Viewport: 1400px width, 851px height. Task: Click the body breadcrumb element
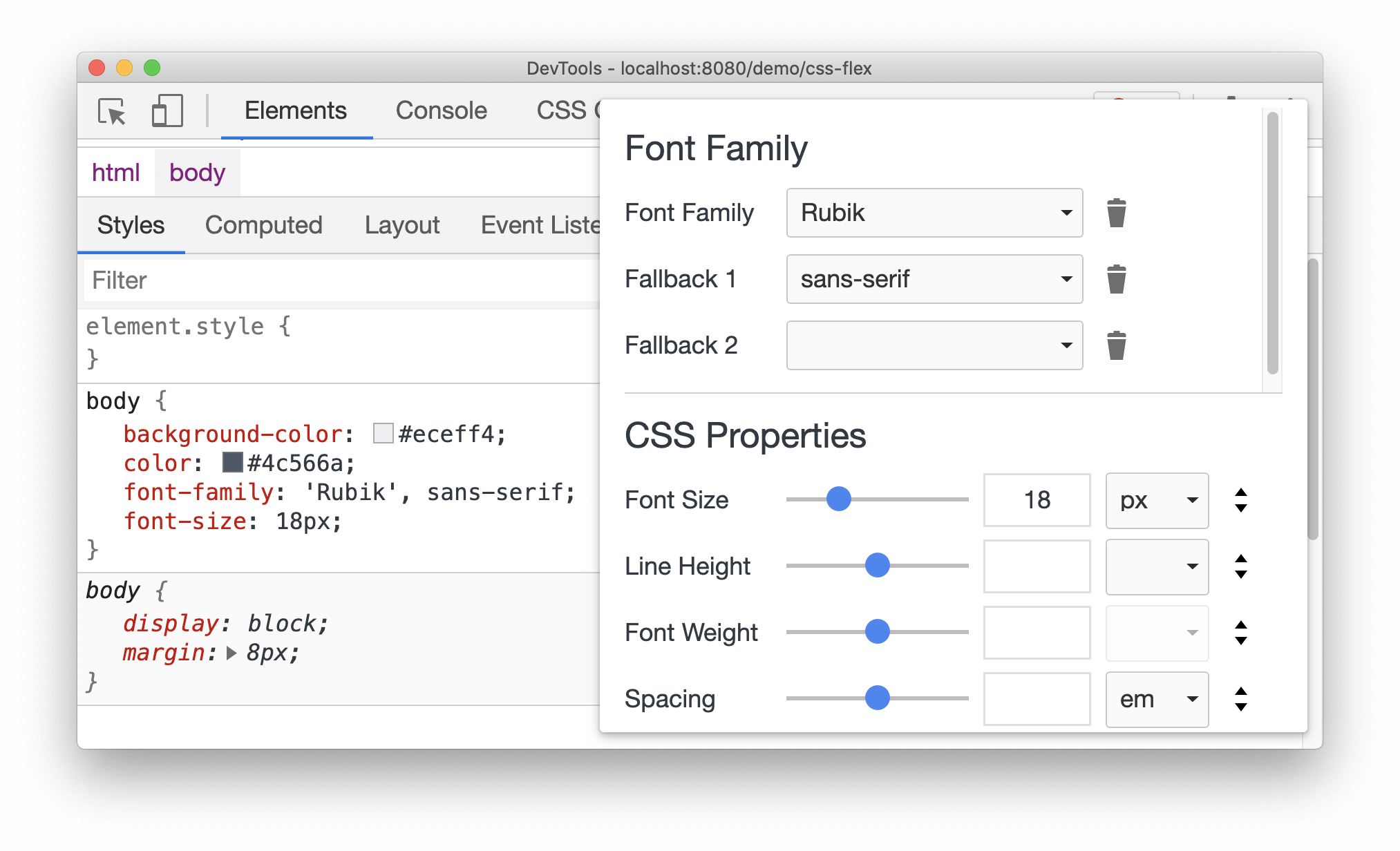196,170
